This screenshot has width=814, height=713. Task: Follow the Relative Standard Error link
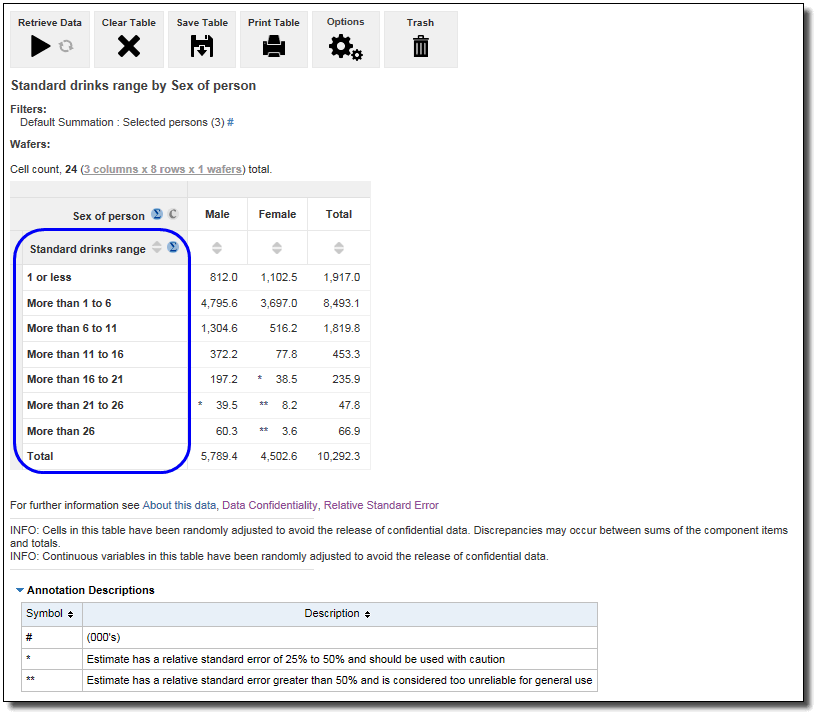[x=381, y=505]
